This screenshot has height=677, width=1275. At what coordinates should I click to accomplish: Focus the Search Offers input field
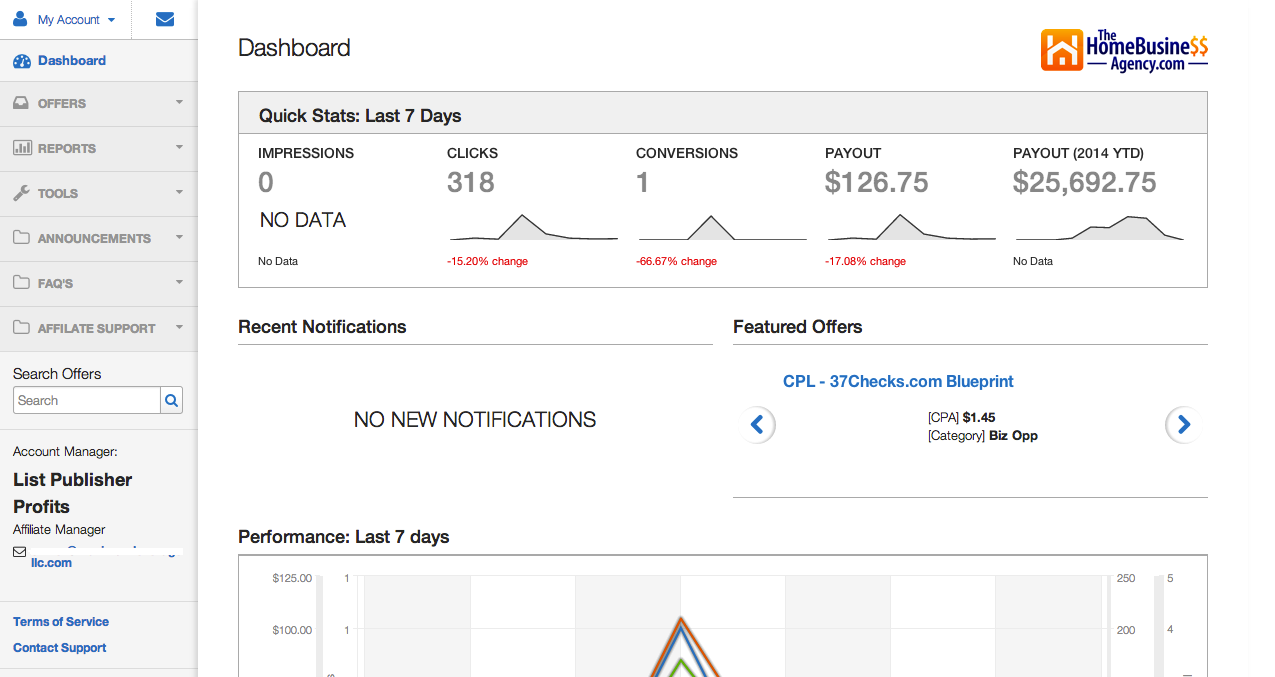pyautogui.click(x=87, y=400)
